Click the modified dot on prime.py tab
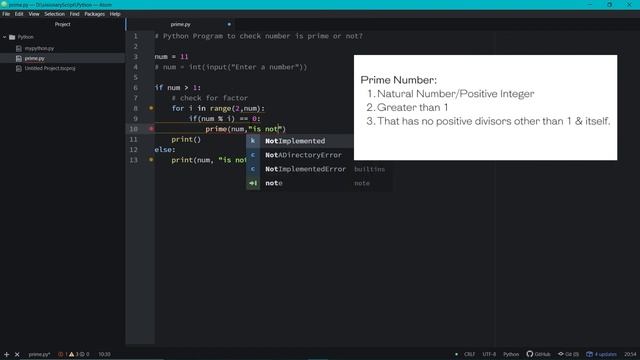This screenshot has height=360, width=640. point(229,24)
